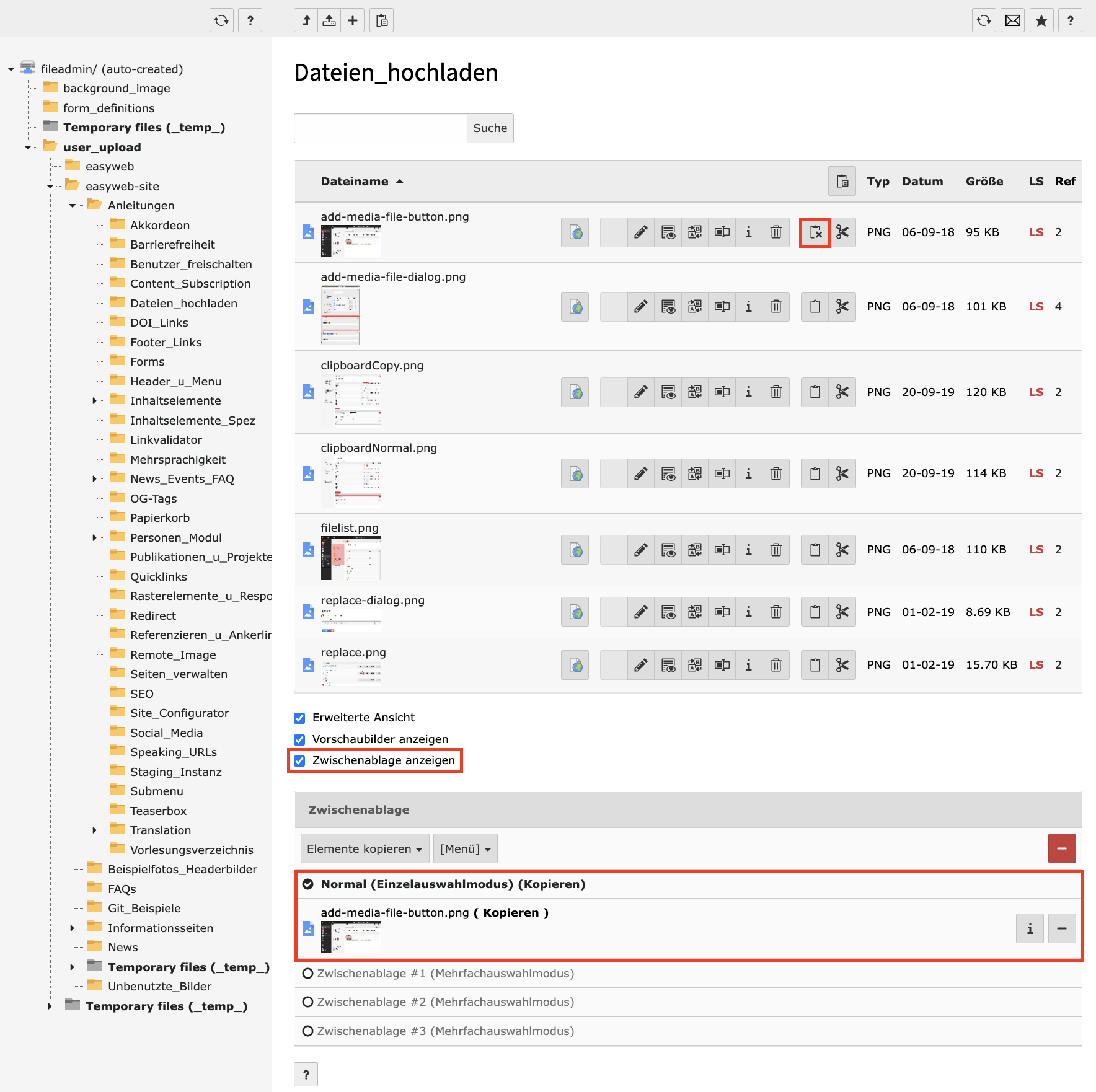1096x1092 pixels.
Task: Edit metadata of add-media-file-dialog.png with pencil icon
Action: point(641,306)
